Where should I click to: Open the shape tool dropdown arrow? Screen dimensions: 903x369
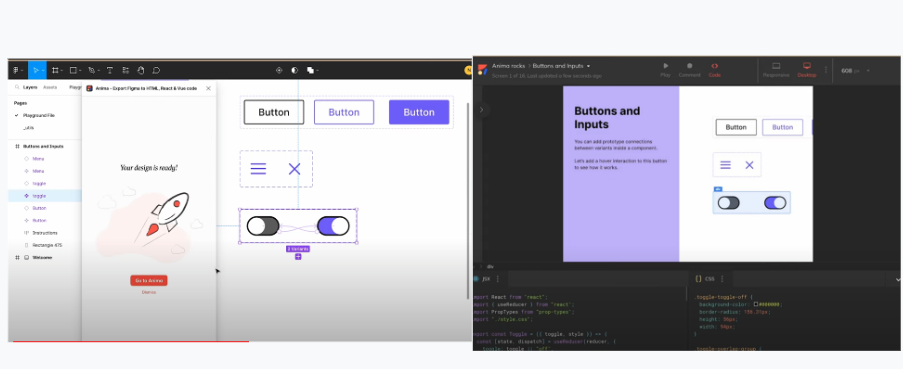[x=80, y=71]
